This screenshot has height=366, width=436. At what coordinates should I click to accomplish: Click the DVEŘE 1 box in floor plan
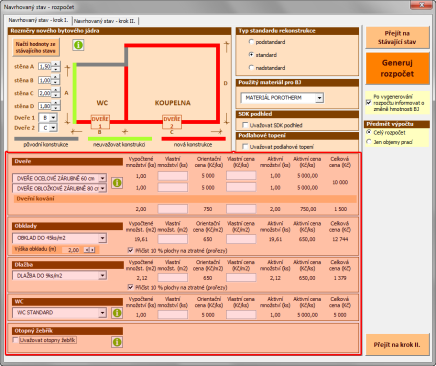[x=100, y=122]
